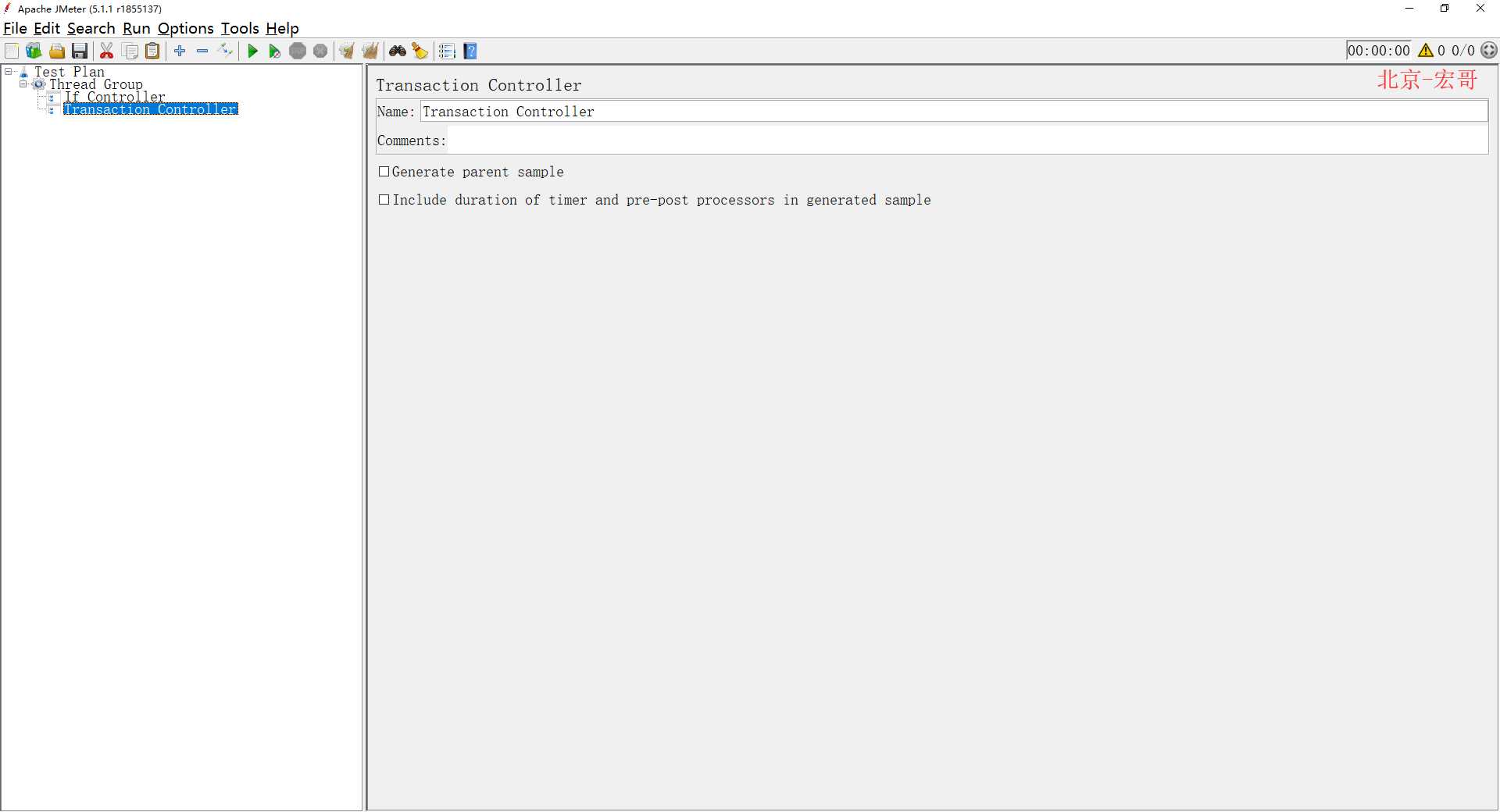Viewport: 1500px width, 812px height.
Task: Click the Clear All results icon
Action: [x=370, y=51]
